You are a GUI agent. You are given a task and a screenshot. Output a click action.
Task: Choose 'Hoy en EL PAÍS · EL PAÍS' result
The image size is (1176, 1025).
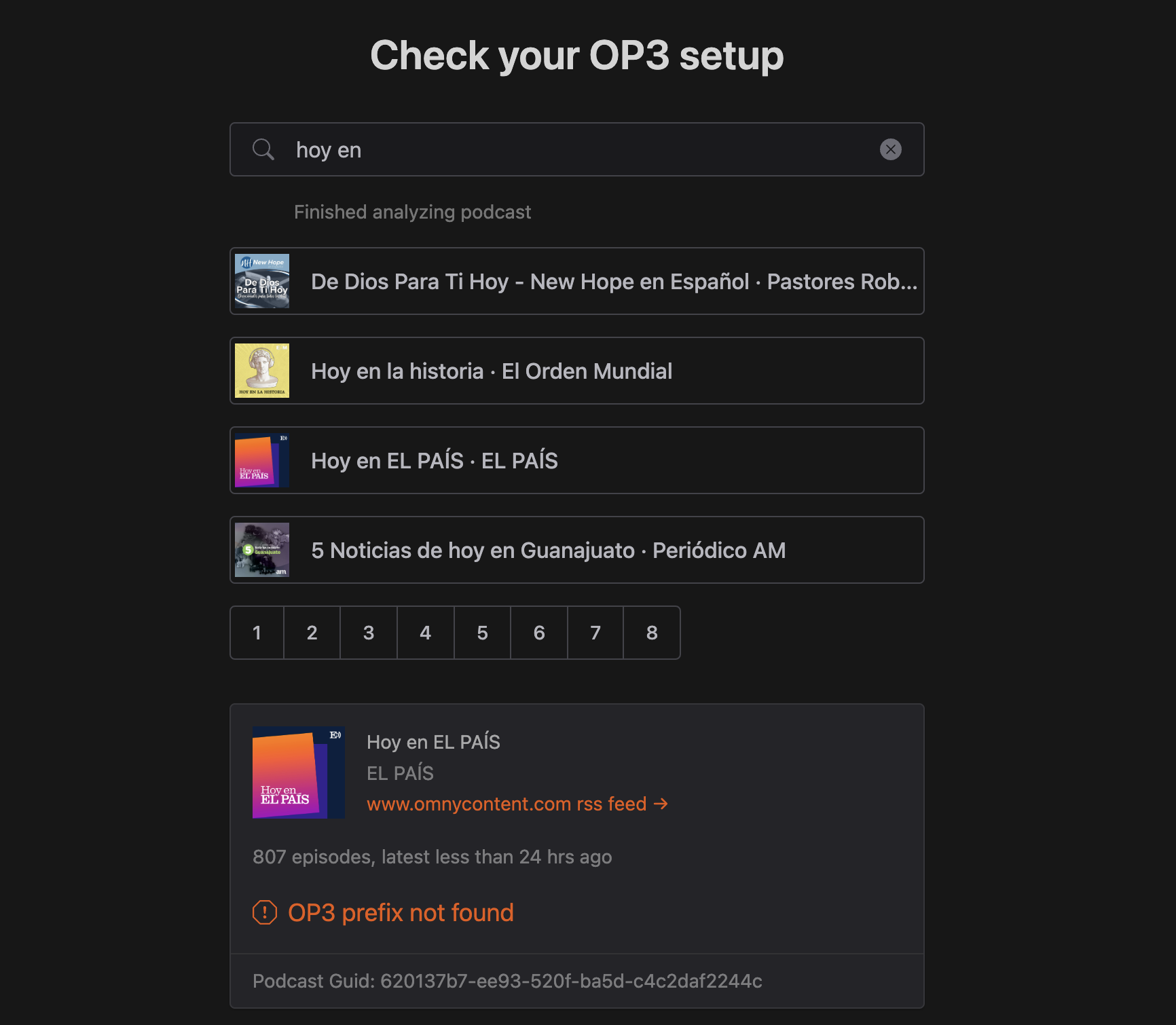pyautogui.click(x=577, y=460)
